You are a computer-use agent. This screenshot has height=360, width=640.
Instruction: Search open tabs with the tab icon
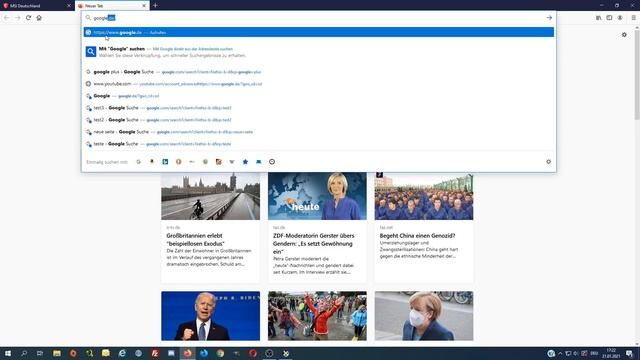pos(258,162)
